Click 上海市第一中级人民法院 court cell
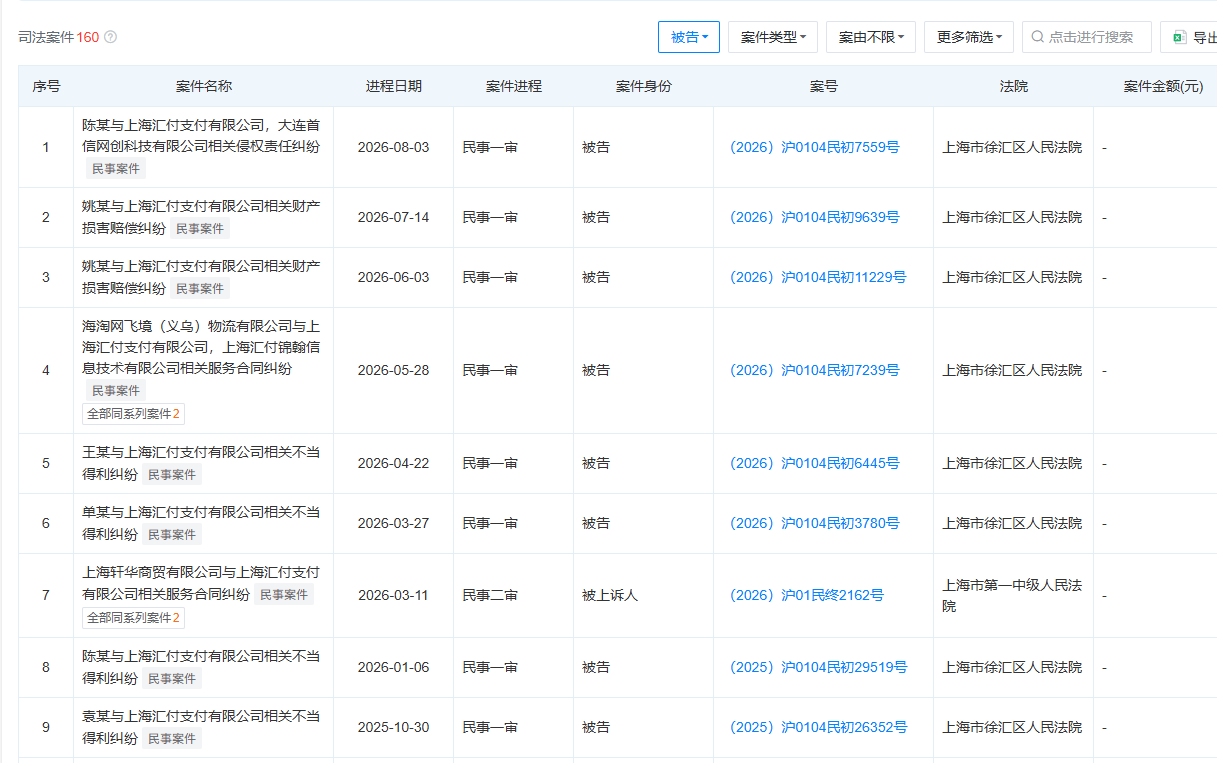This screenshot has height=763, width=1217. (x=1012, y=595)
